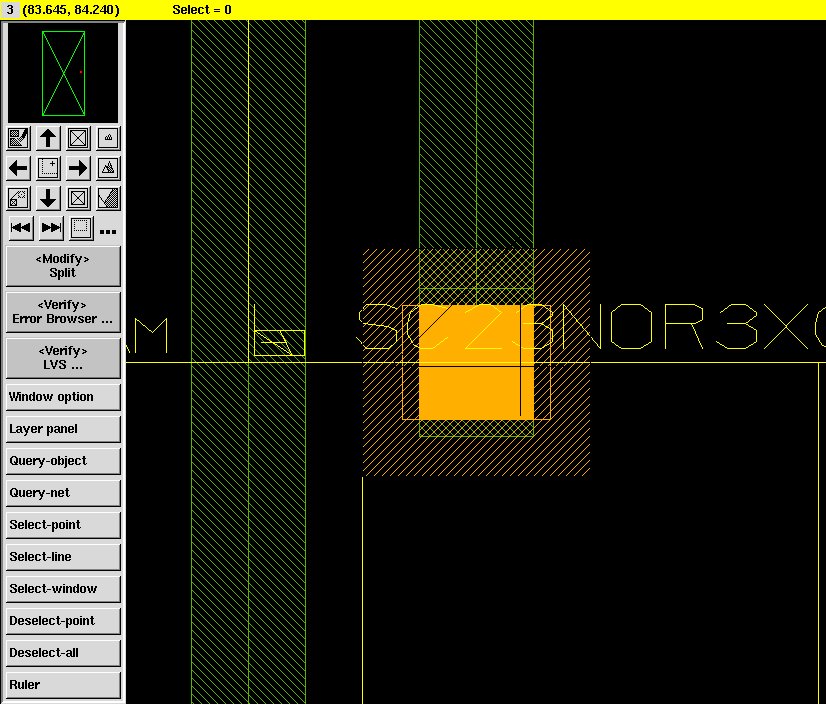Click the dotted square icon beside fast-forward
Image resolution: width=826 pixels, height=704 pixels.
80,228
